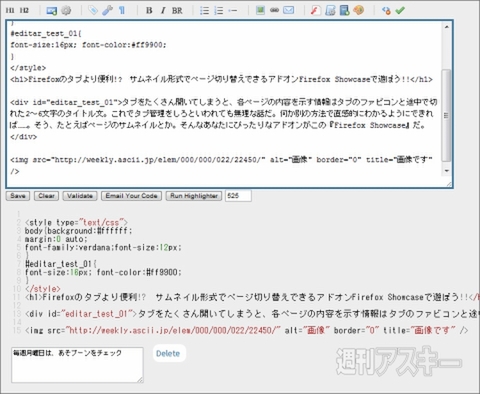This screenshot has width=480, height=394.
Task: Open the gear settings icon
Action: coord(66,11)
